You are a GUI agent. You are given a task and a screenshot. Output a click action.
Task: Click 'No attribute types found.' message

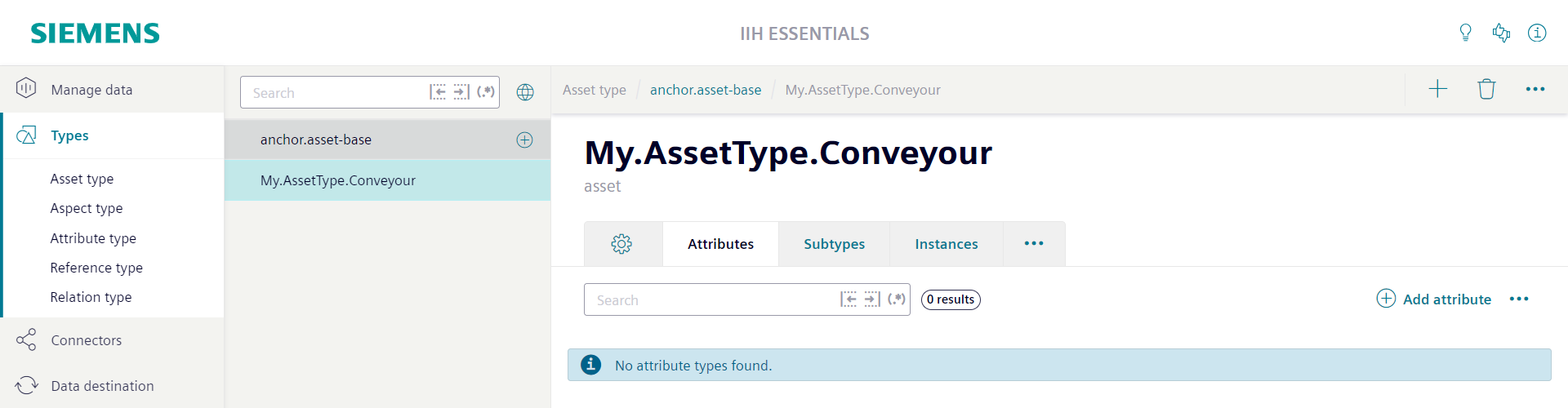693,366
